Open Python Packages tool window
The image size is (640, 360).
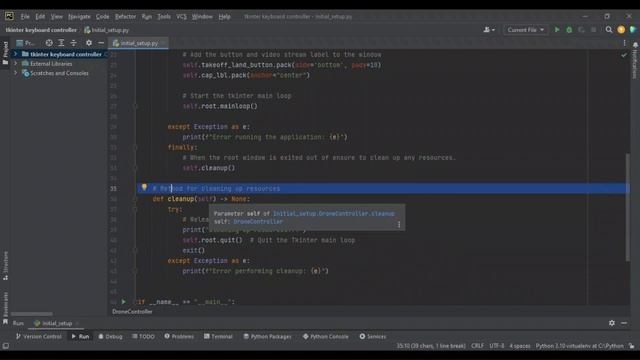[x=267, y=336]
